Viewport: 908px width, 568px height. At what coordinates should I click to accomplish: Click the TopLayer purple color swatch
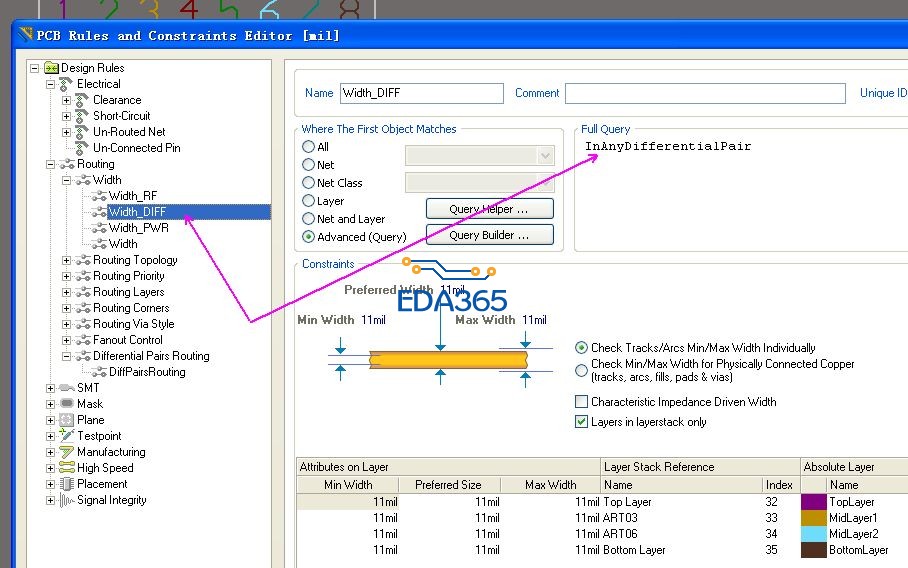point(814,502)
